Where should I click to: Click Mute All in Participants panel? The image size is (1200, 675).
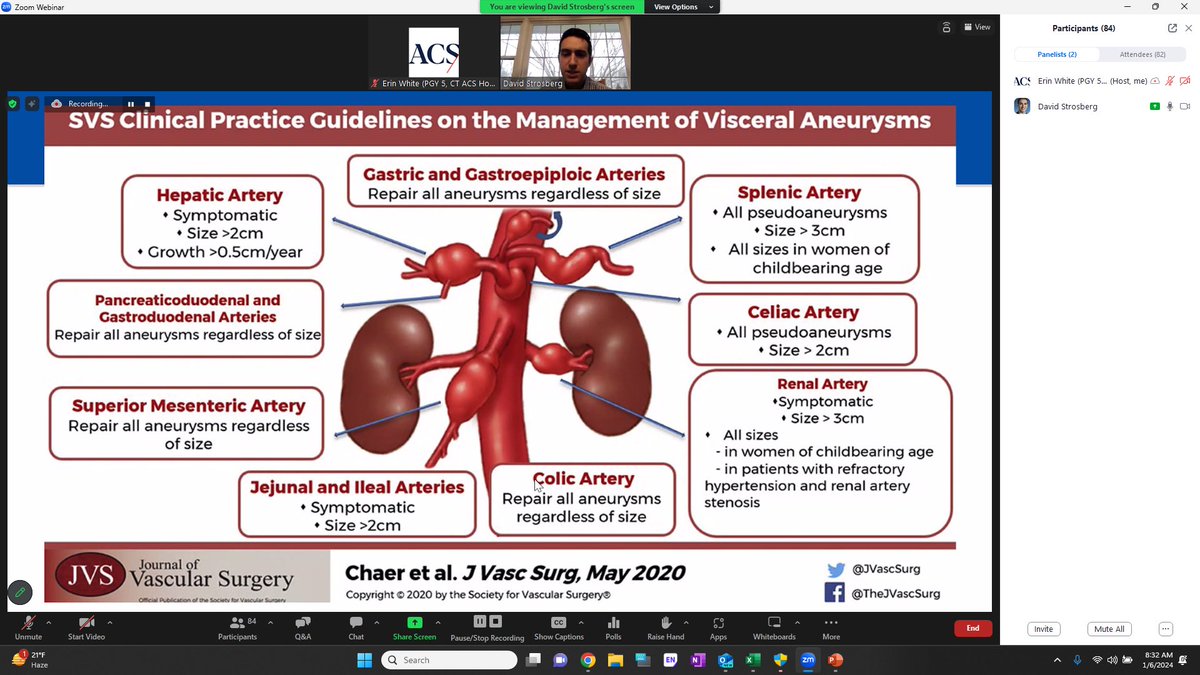click(x=1109, y=629)
